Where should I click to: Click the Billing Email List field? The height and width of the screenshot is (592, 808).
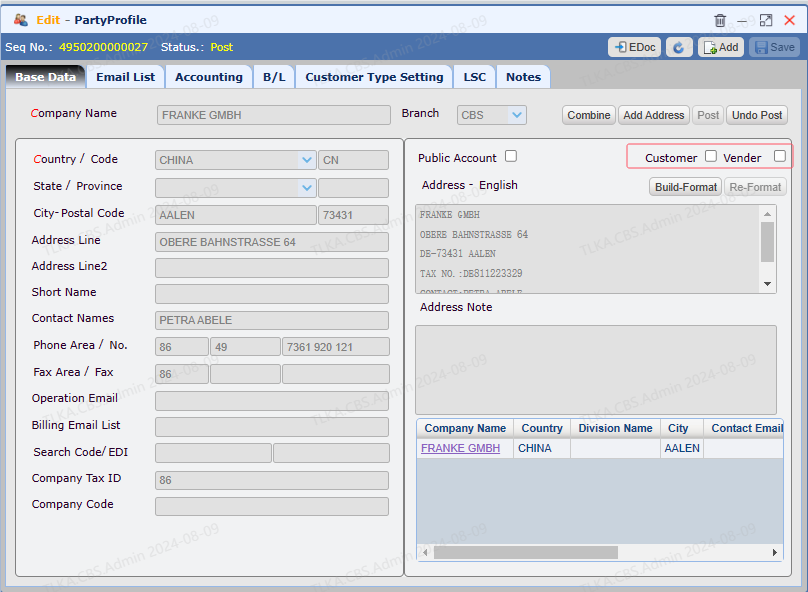click(272, 427)
